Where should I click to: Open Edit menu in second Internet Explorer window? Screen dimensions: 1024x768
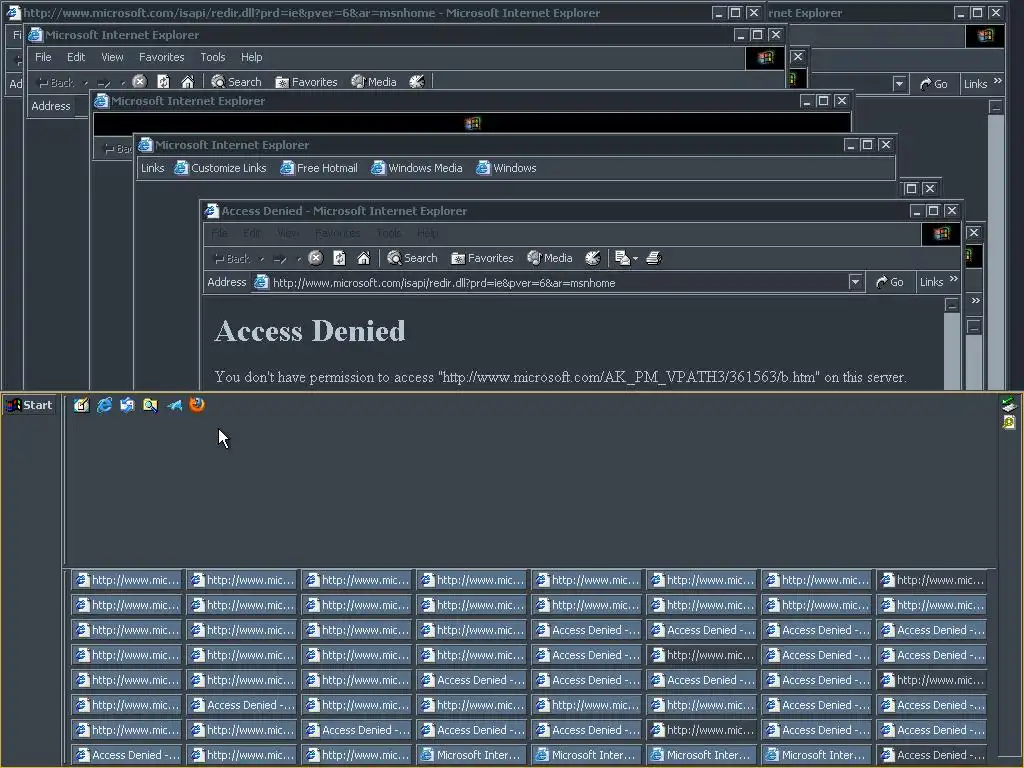point(76,57)
